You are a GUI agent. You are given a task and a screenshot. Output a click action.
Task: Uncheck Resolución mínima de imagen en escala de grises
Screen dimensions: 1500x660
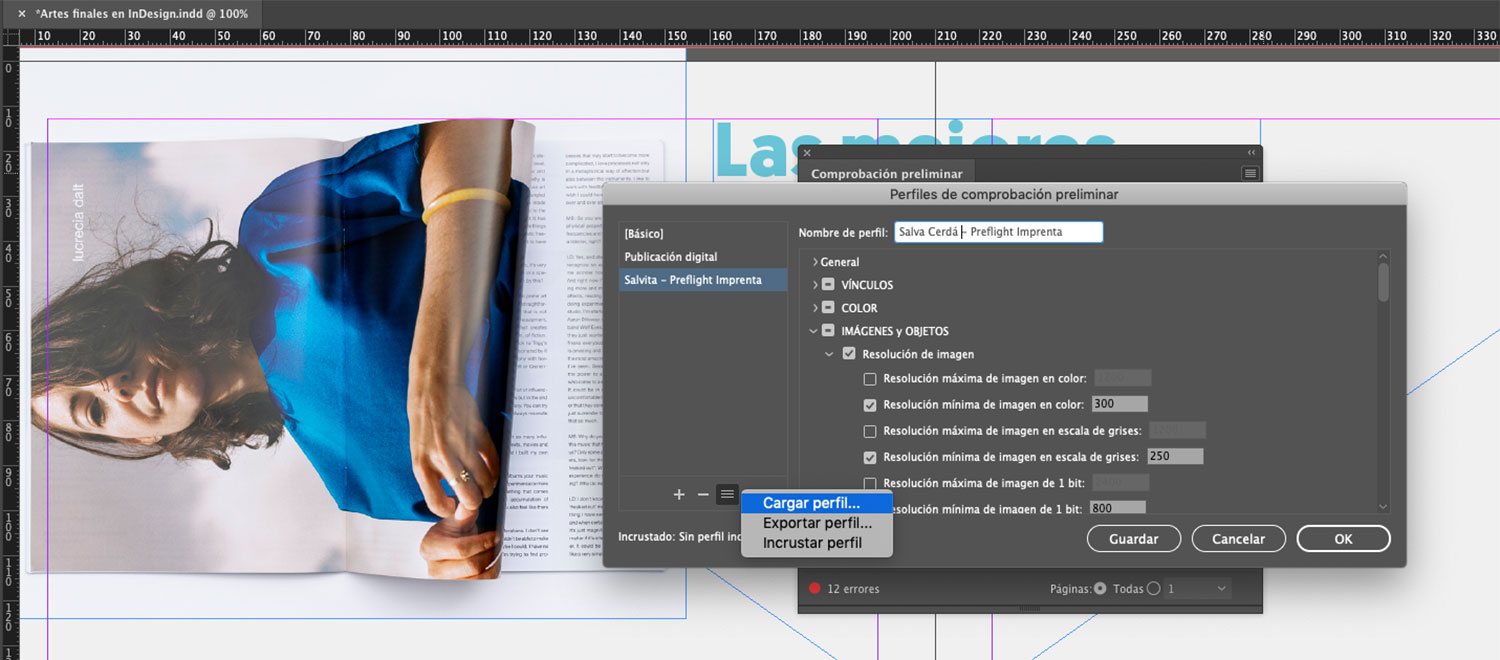pyautogui.click(x=870, y=457)
